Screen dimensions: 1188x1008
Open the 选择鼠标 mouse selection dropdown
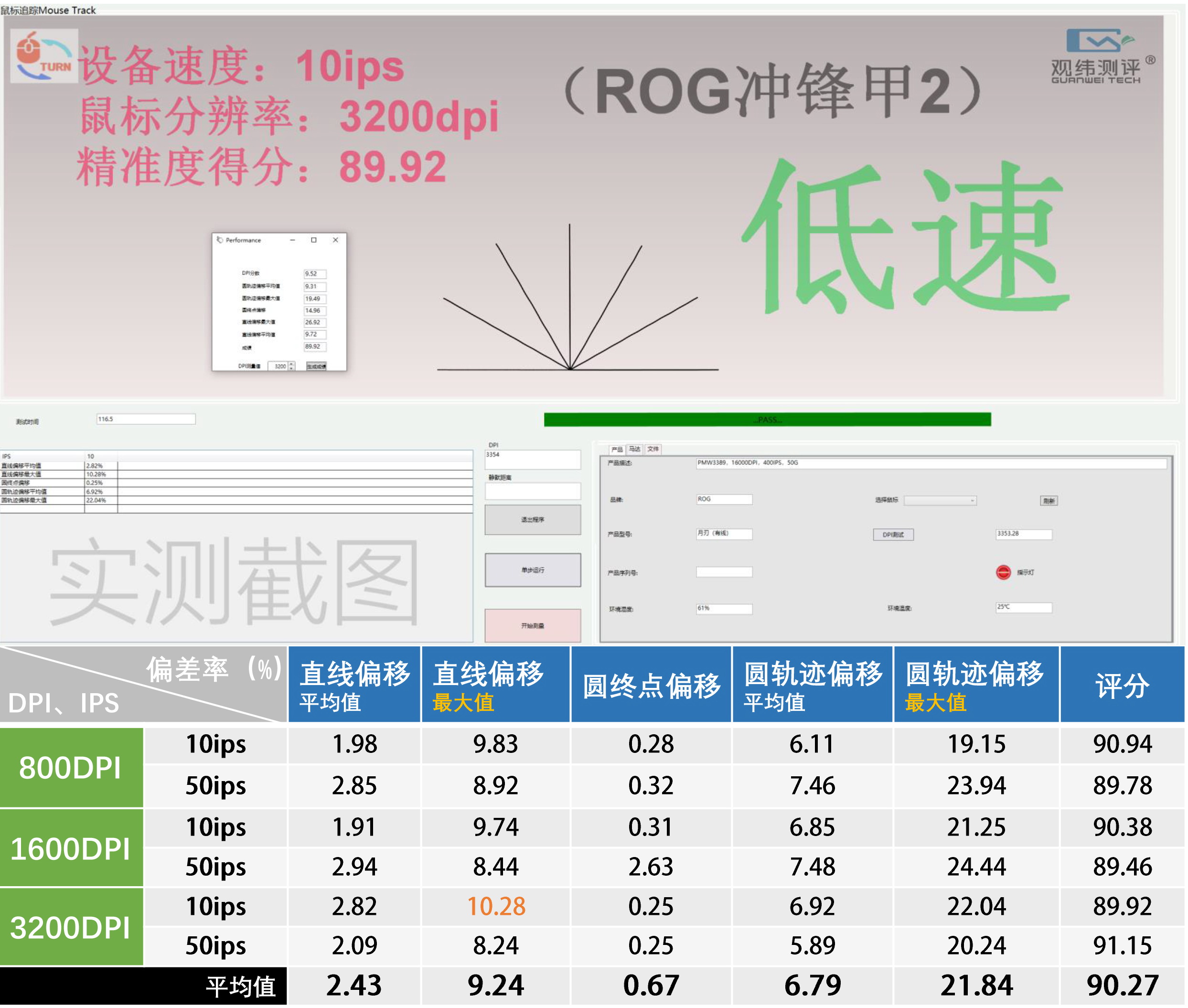pos(942,501)
